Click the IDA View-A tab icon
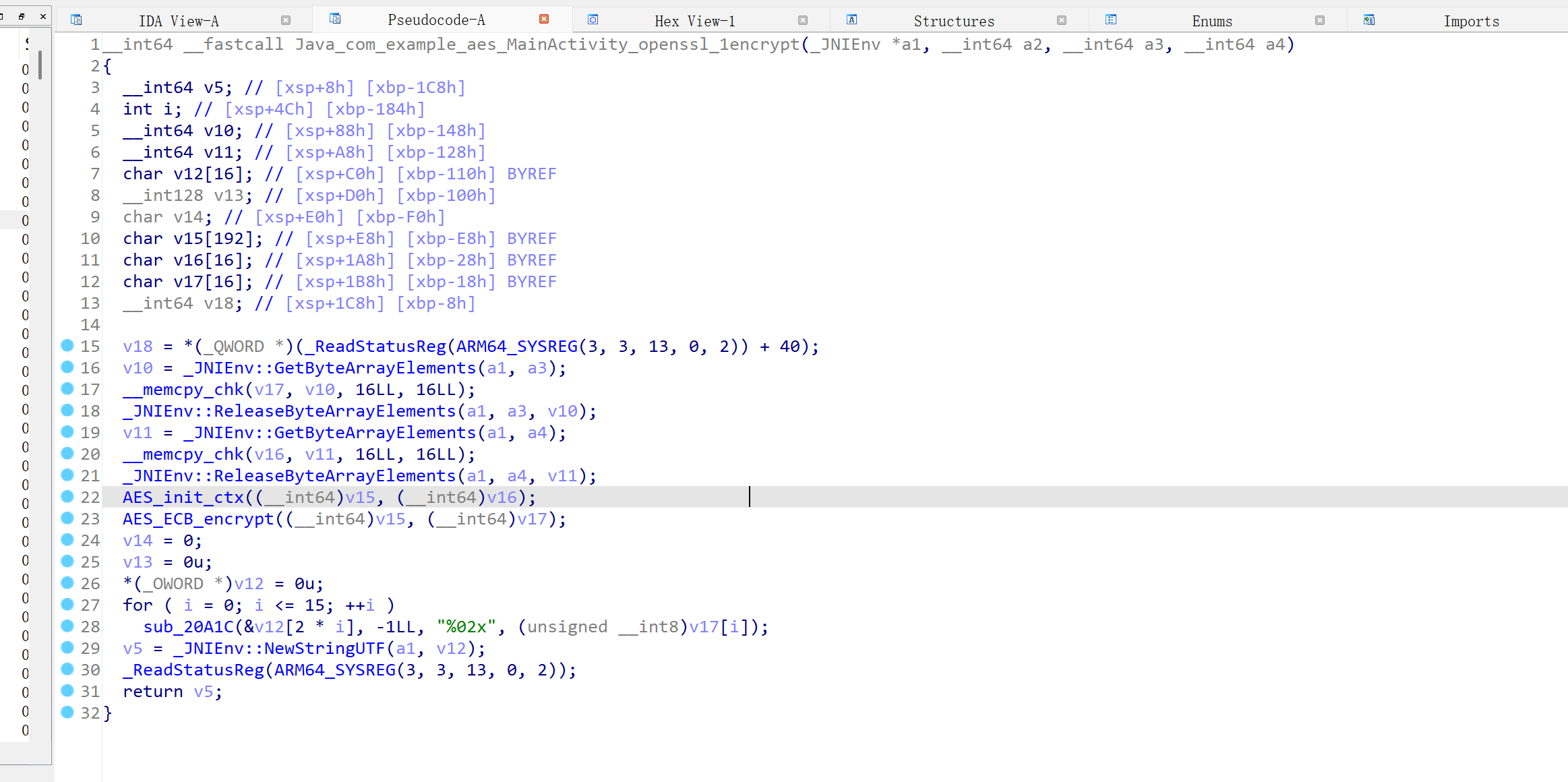Screen dimensions: 1568x782 pyautogui.click(x=76, y=20)
